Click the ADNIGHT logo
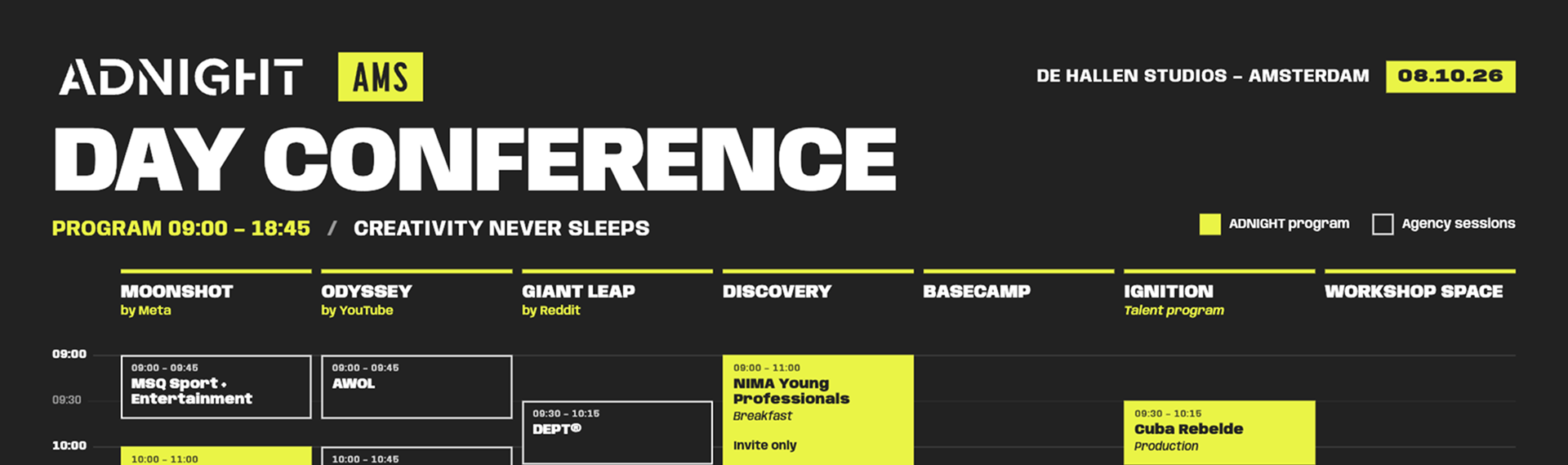The image size is (1568, 465). 180,77
